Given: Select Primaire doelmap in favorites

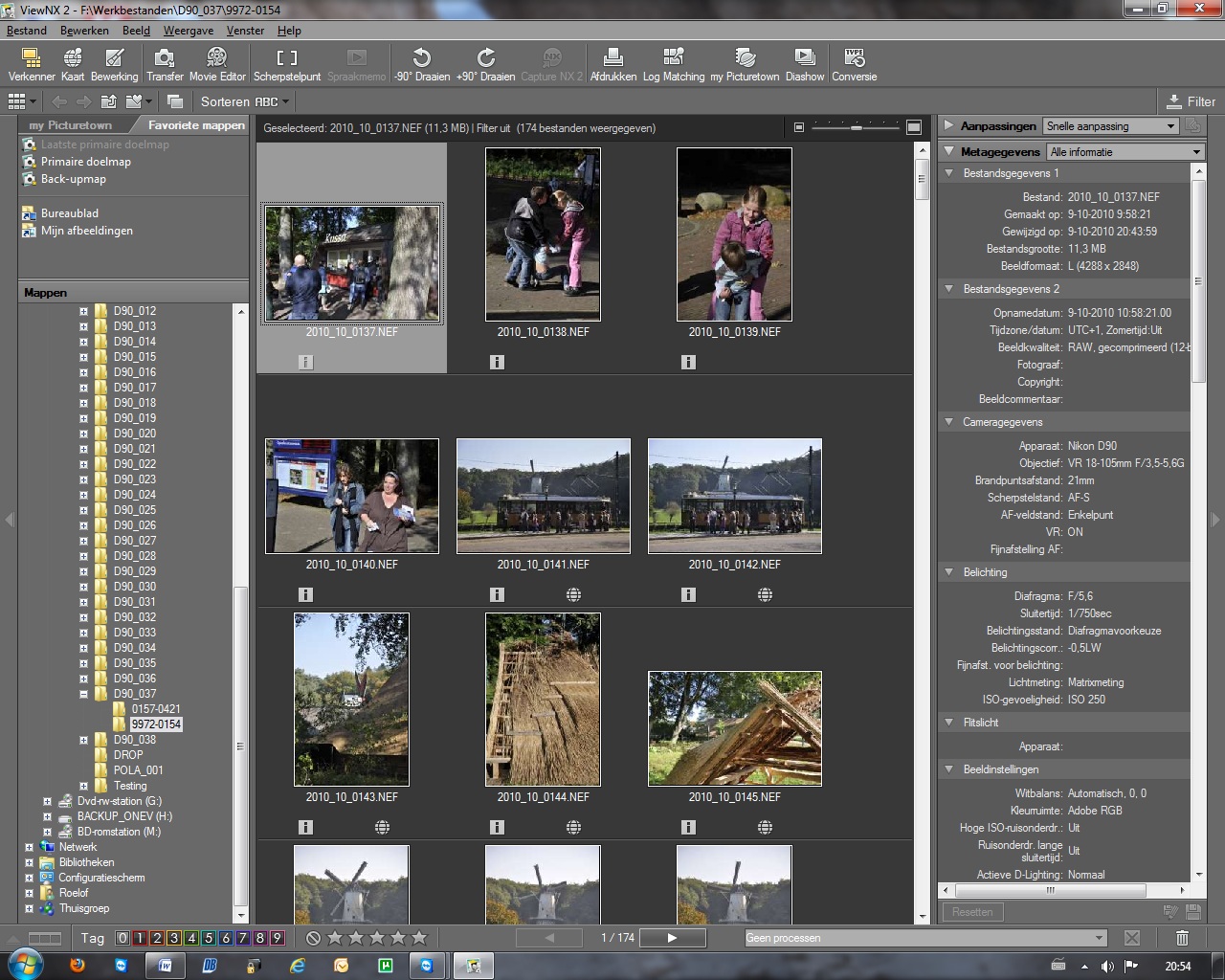Looking at the screenshot, I should click(85, 162).
